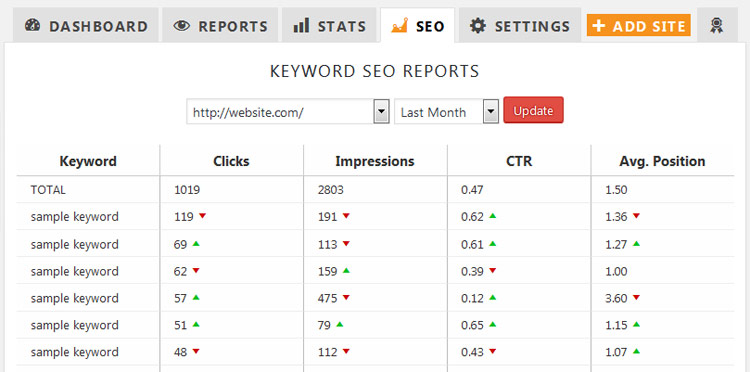750x372 pixels.
Task: Click the orange chart icon on SEO tab
Action: [399, 25]
